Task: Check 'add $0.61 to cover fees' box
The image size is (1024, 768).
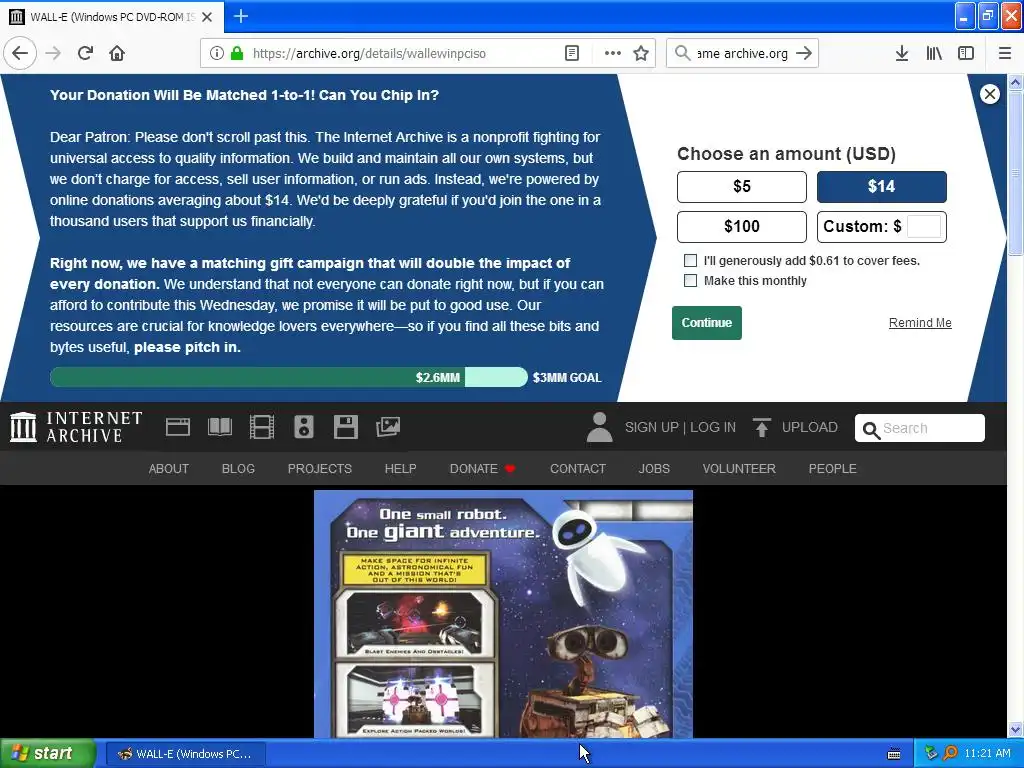Action: [x=690, y=261]
